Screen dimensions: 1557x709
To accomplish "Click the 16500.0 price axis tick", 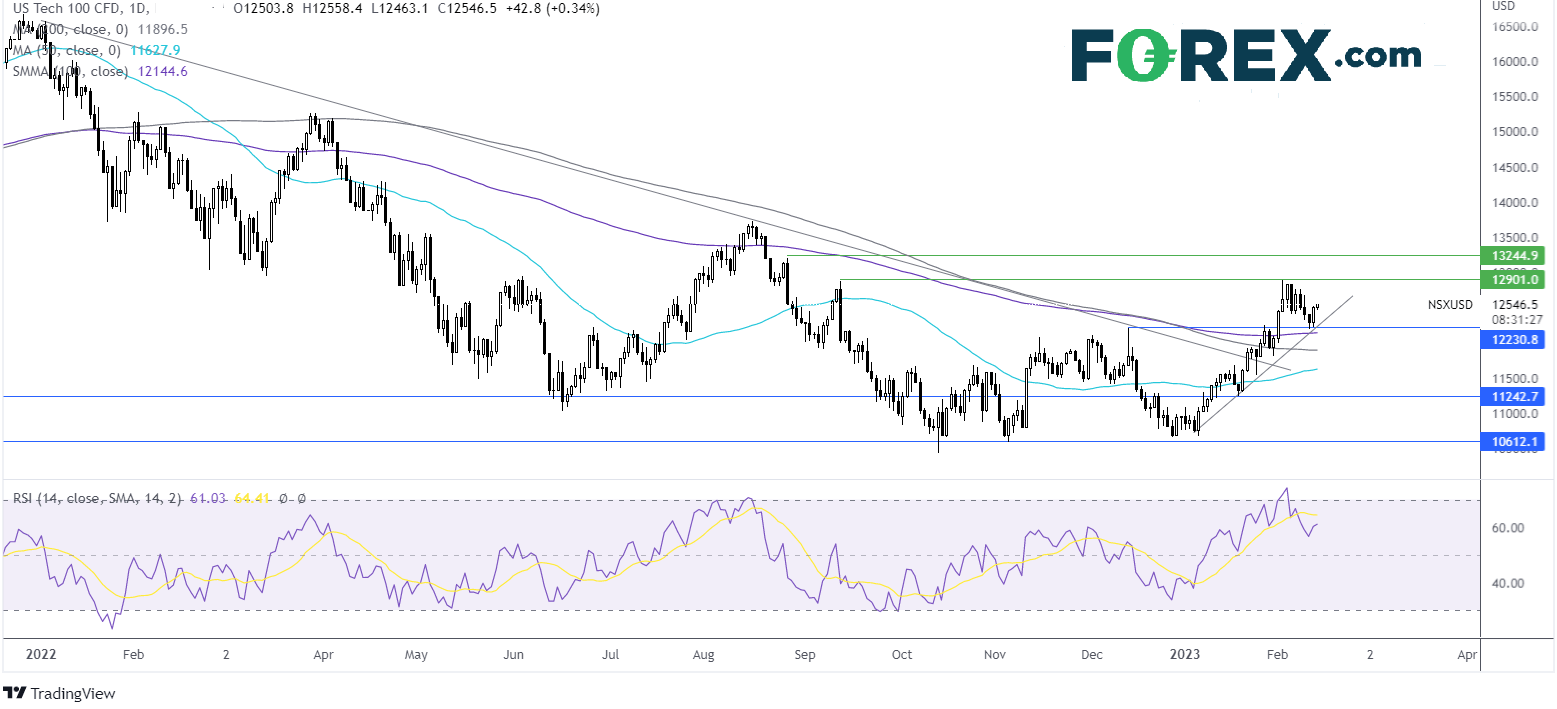I will (x=1514, y=27).
